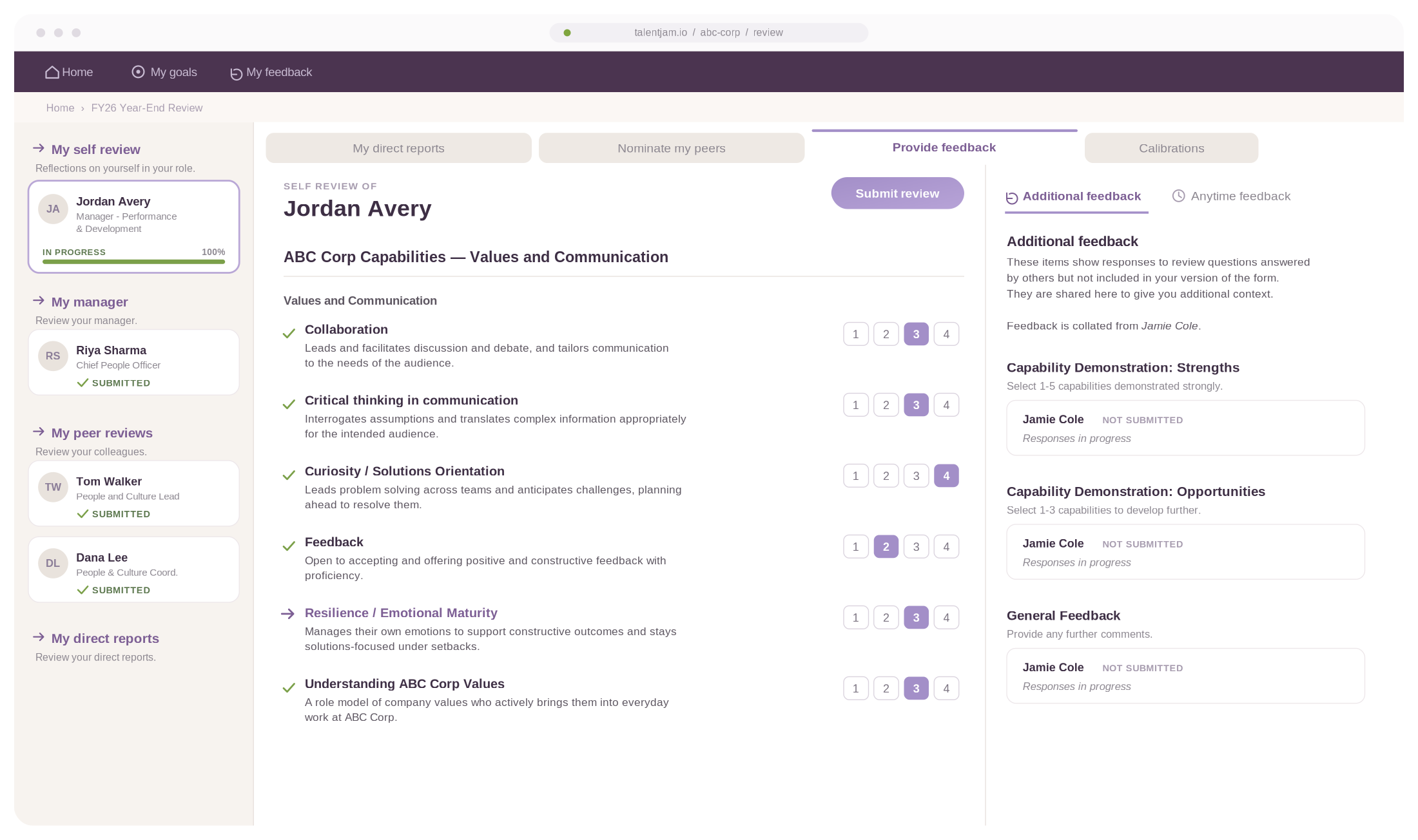Viewport: 1418px width, 840px height.
Task: Set Feedback capability rating to 3
Action: click(916, 547)
